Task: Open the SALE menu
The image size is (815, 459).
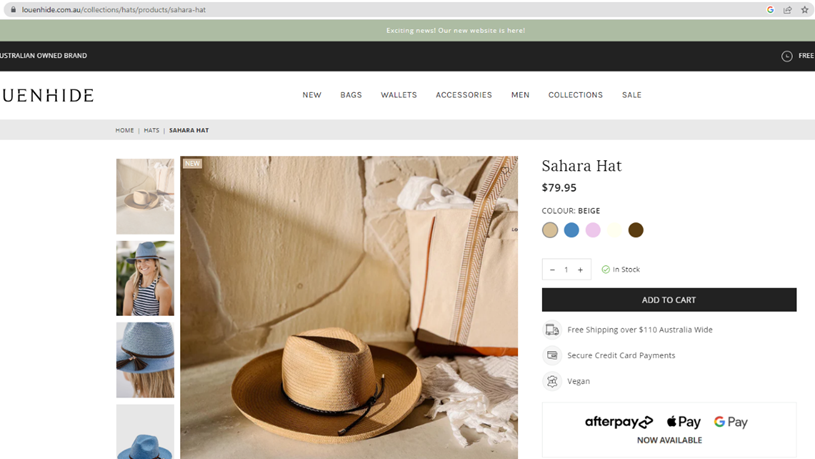Action: pyautogui.click(x=632, y=95)
